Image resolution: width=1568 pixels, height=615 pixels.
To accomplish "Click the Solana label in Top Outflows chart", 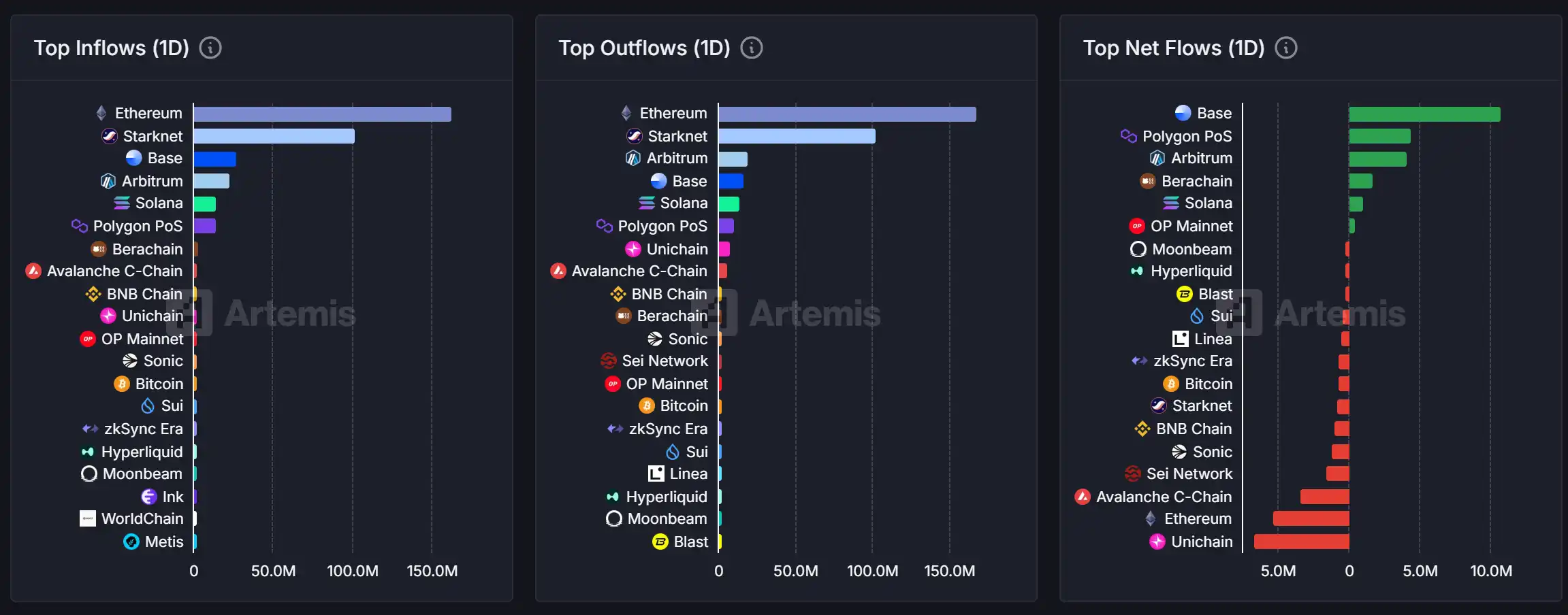I will (x=684, y=203).
